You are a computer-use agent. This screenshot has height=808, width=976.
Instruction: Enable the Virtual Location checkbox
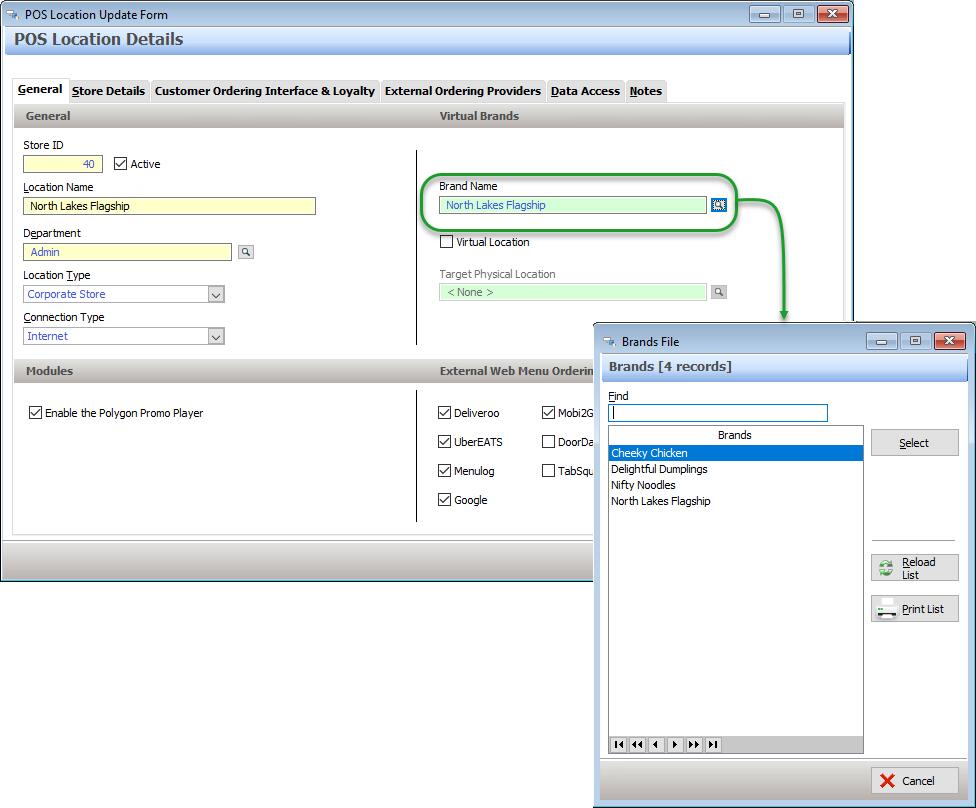[x=447, y=242]
